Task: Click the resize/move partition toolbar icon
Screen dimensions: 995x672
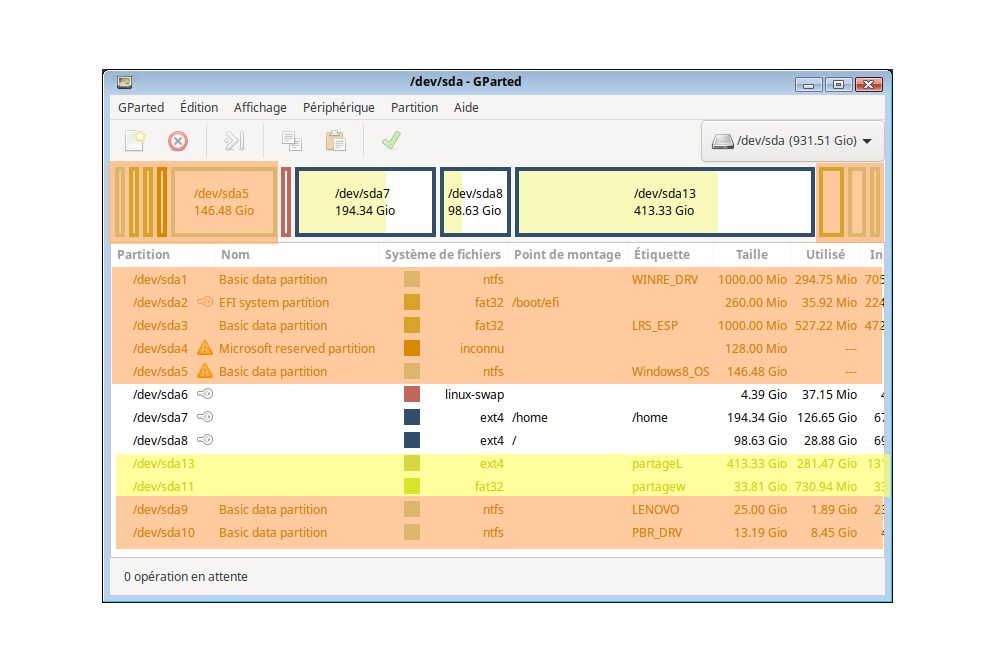Action: [x=234, y=141]
